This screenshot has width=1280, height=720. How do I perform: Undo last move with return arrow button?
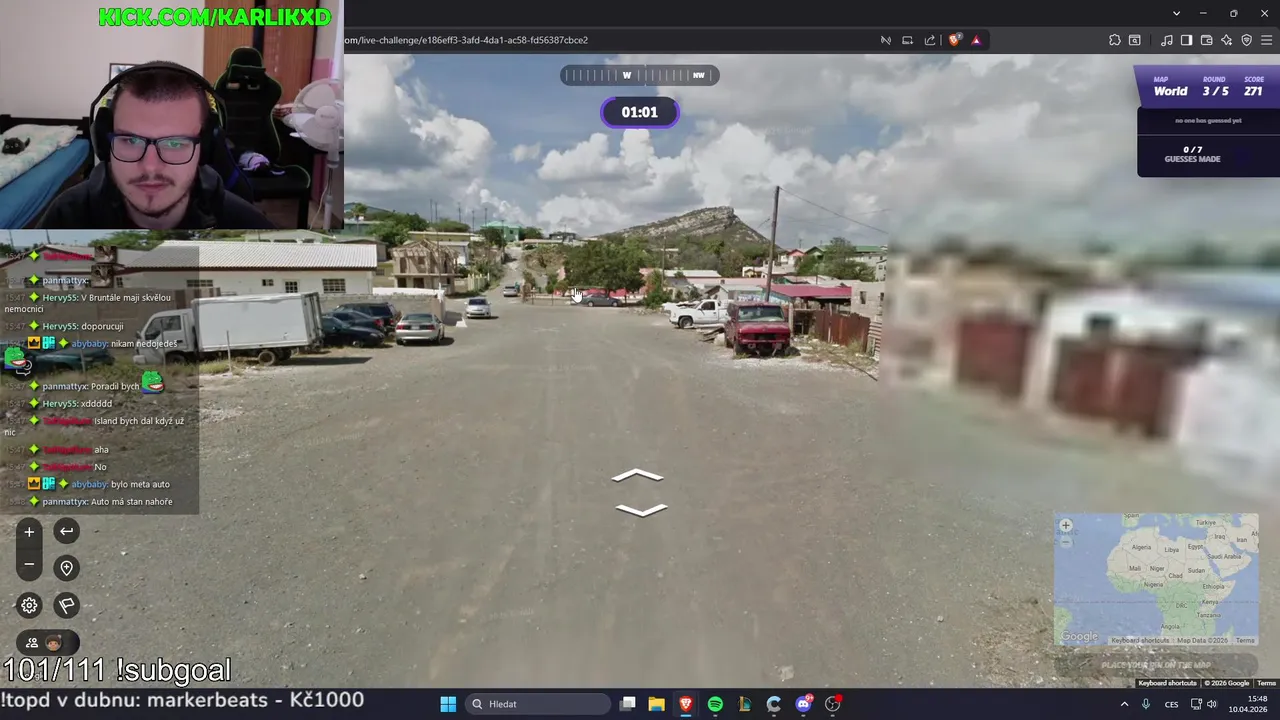66,532
